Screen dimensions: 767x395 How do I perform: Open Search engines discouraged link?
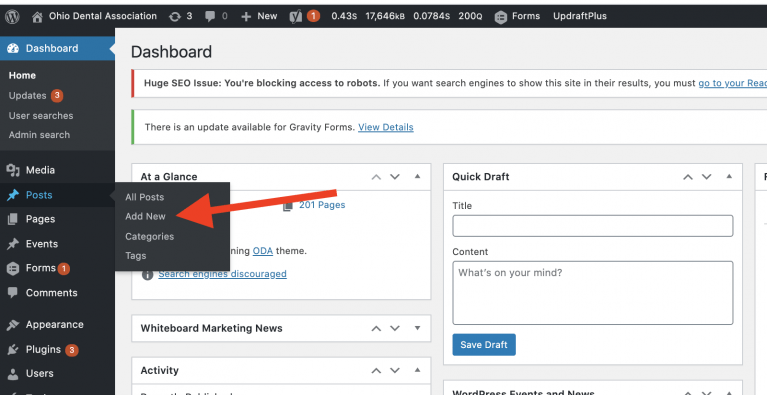point(223,274)
